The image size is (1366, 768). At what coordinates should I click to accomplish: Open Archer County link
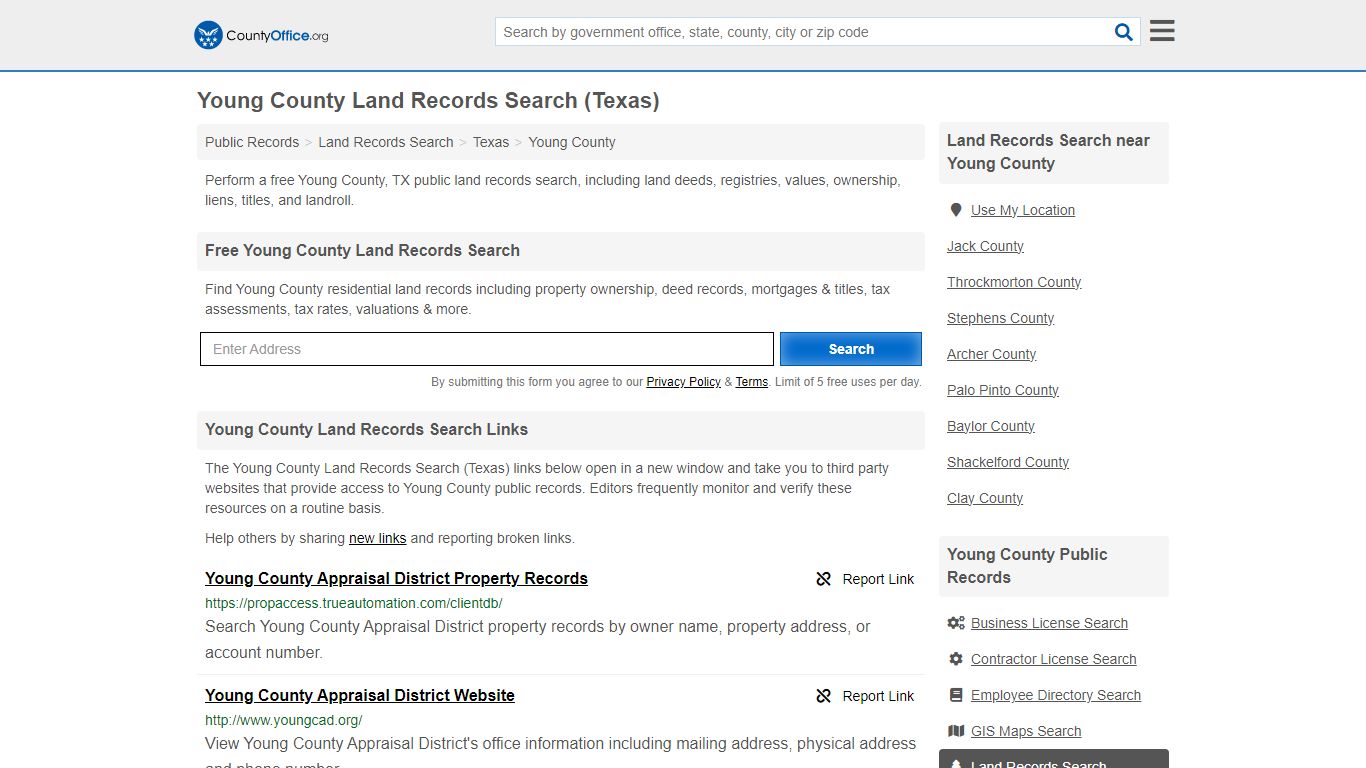point(991,354)
